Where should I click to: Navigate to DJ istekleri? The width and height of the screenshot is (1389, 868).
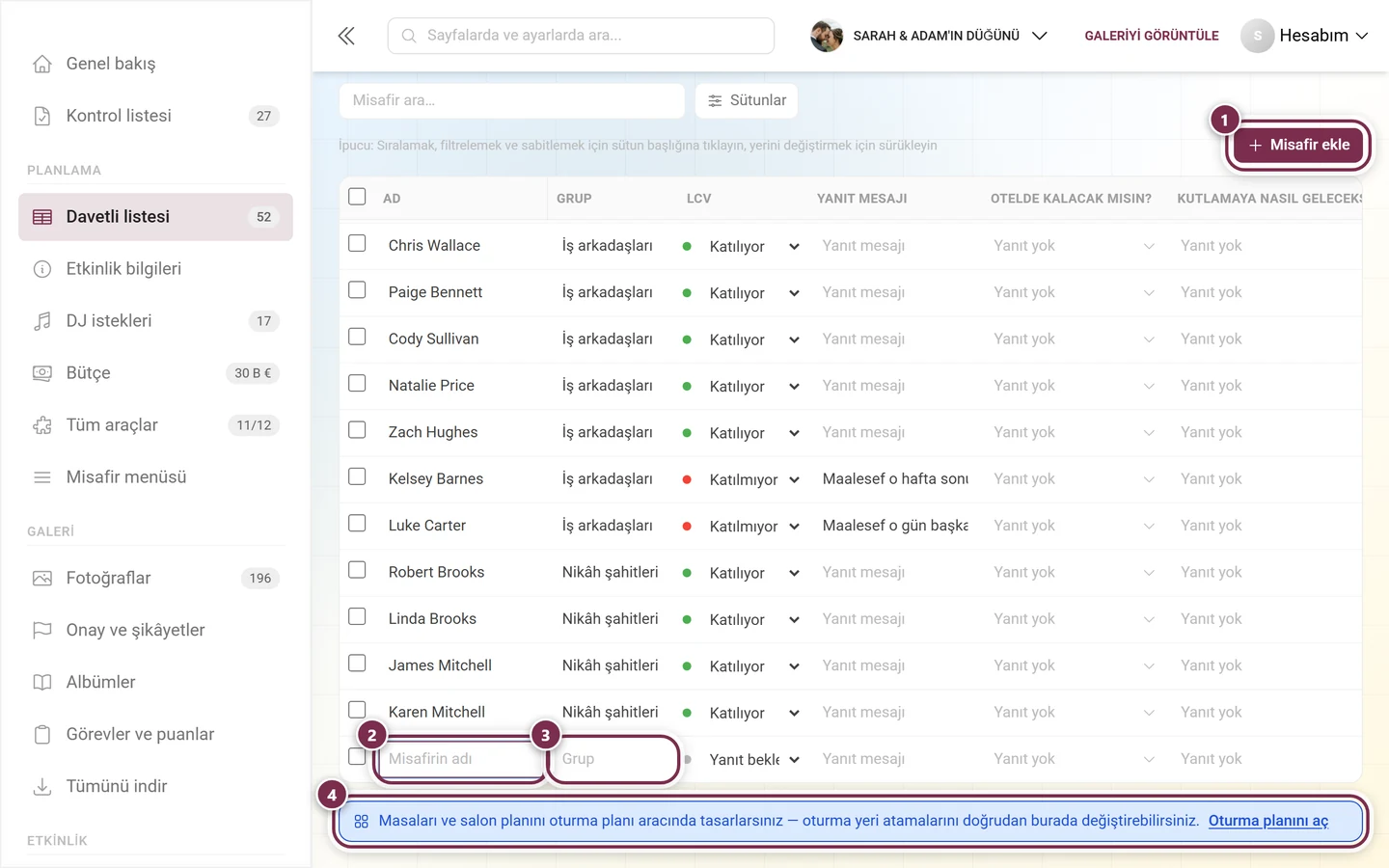155,321
